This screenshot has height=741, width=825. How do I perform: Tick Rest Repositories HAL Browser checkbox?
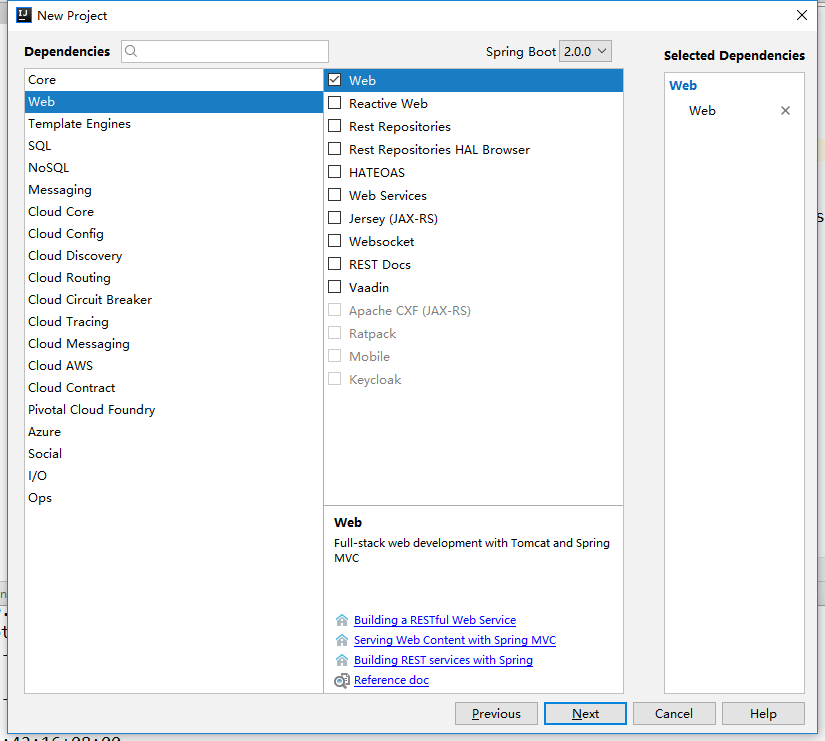click(335, 149)
